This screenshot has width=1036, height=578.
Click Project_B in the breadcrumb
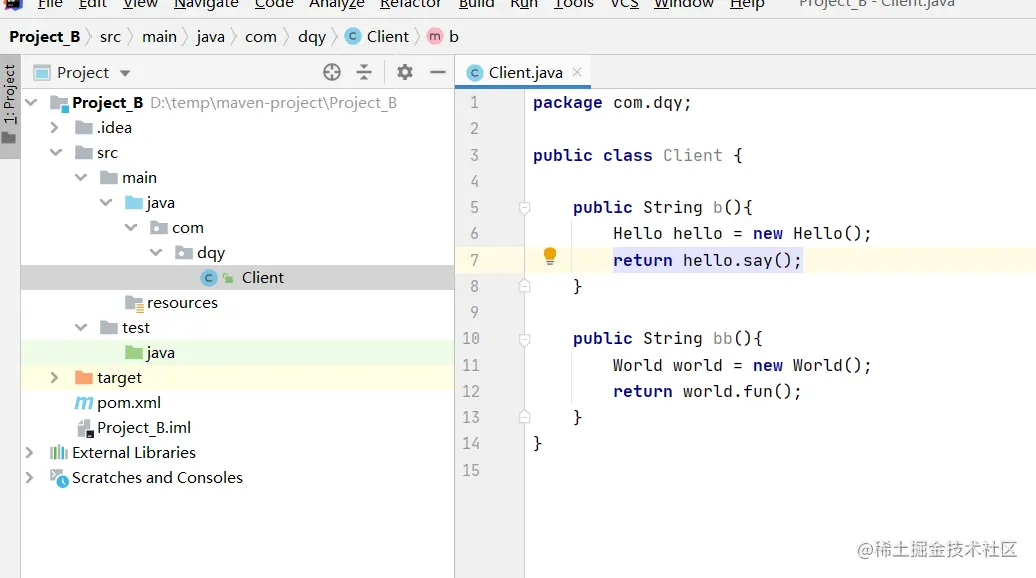point(44,37)
